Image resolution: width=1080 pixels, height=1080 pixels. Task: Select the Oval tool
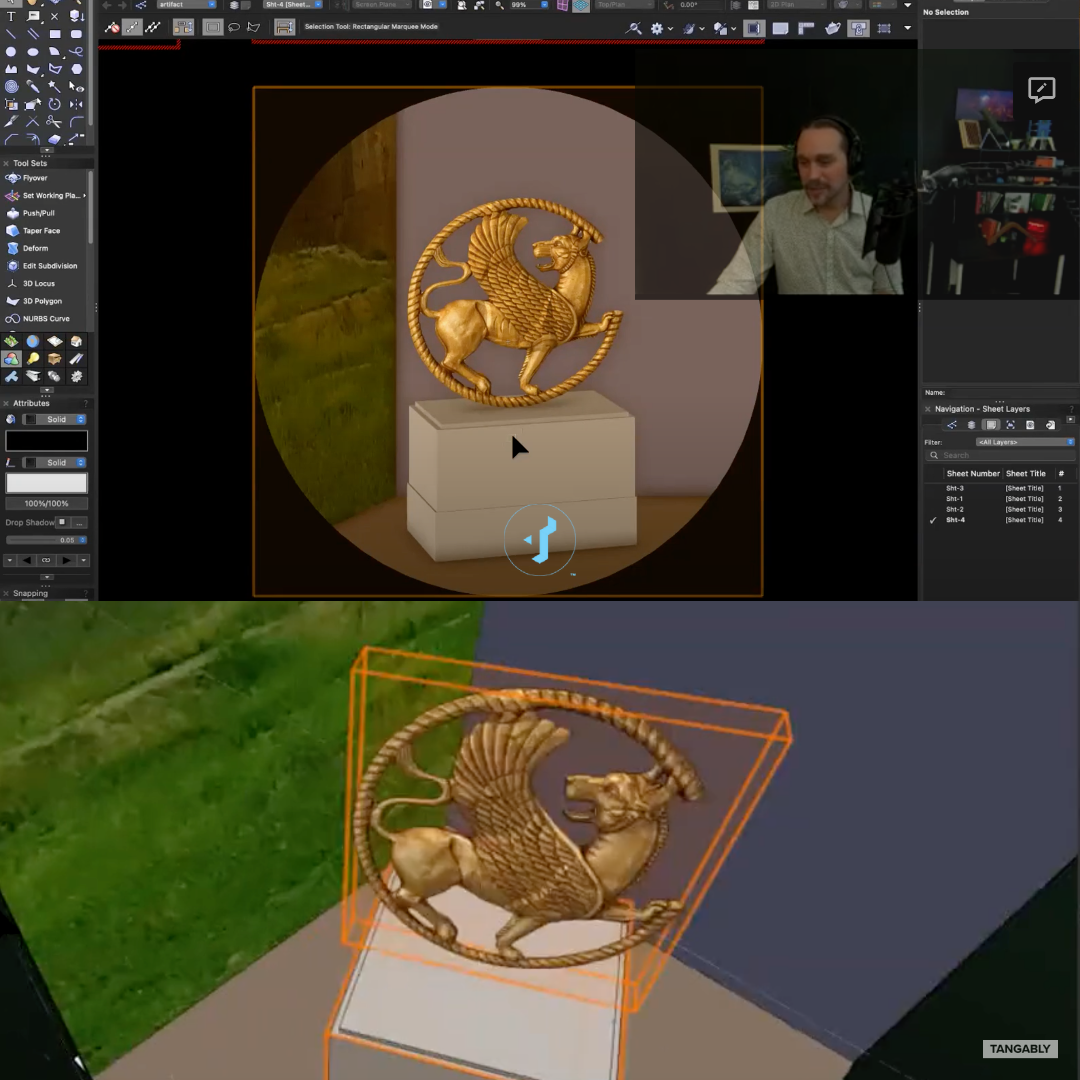(33, 52)
